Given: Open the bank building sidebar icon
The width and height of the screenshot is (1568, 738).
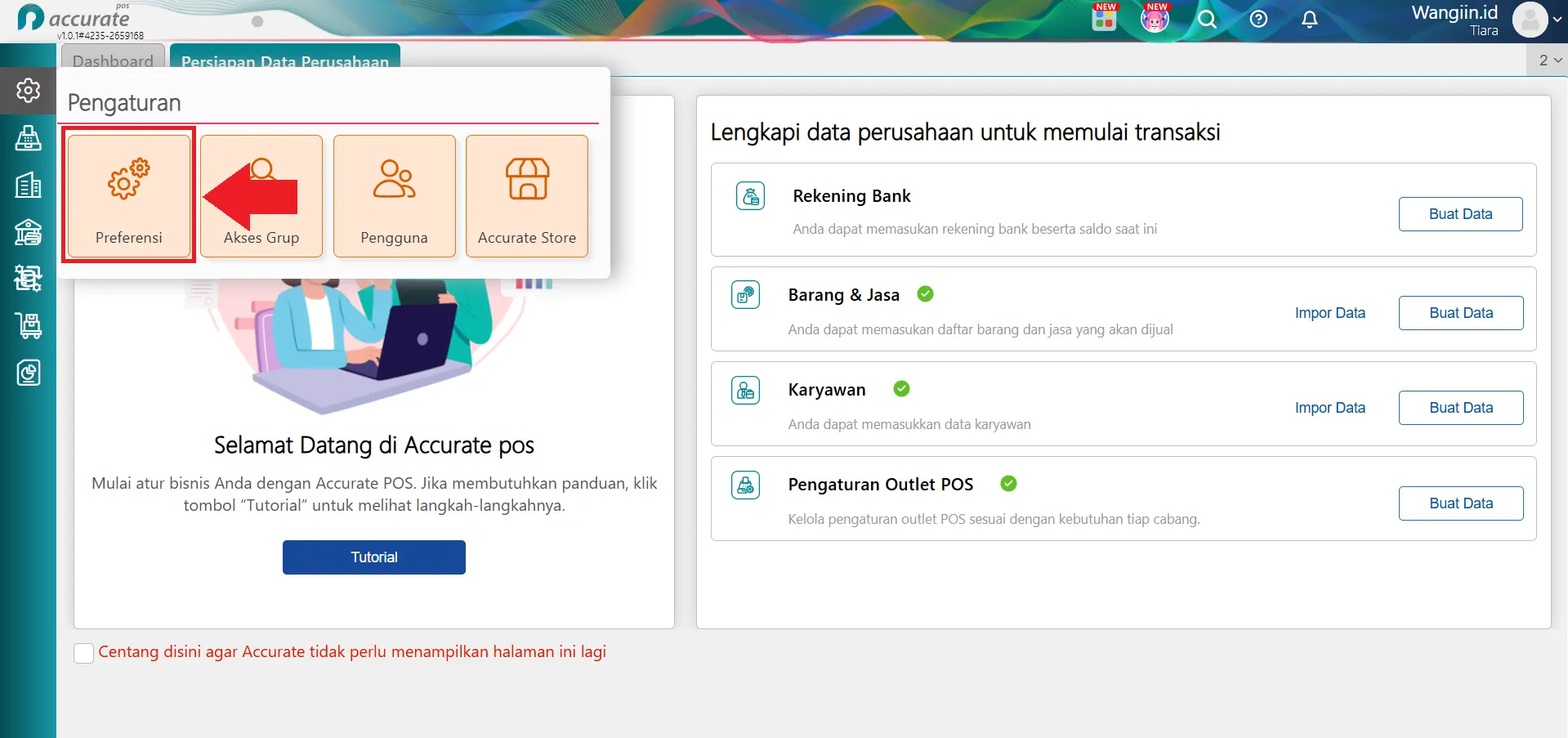Looking at the screenshot, I should [28, 232].
